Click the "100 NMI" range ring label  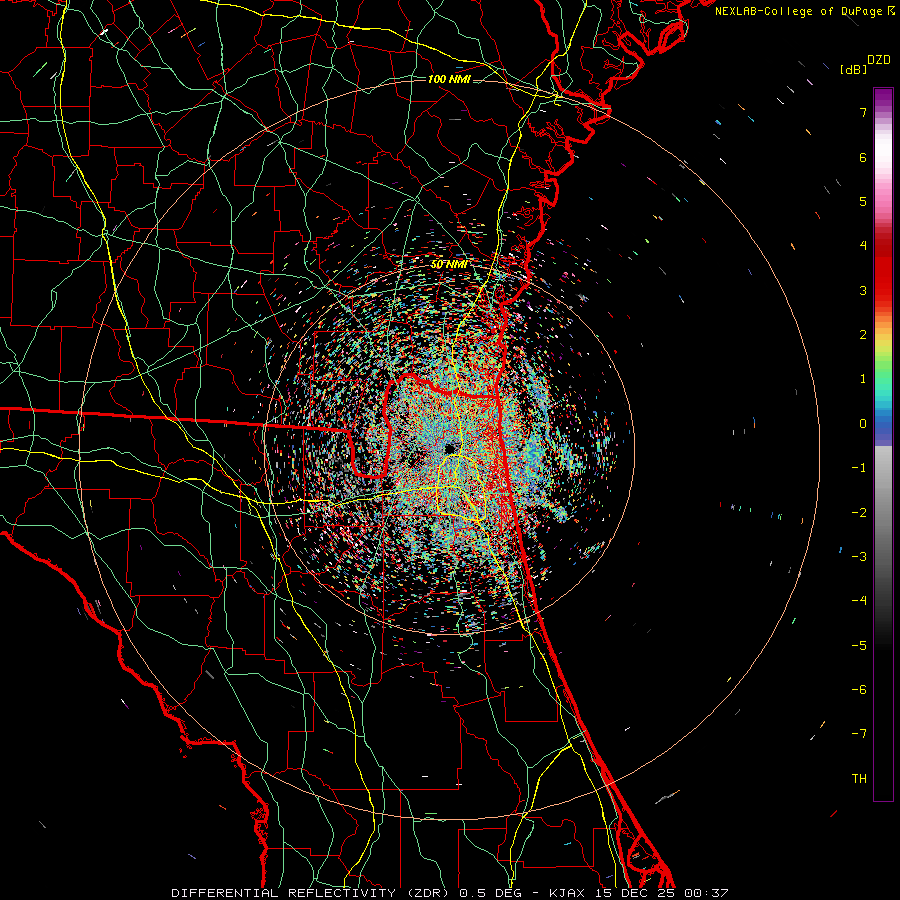(x=449, y=79)
